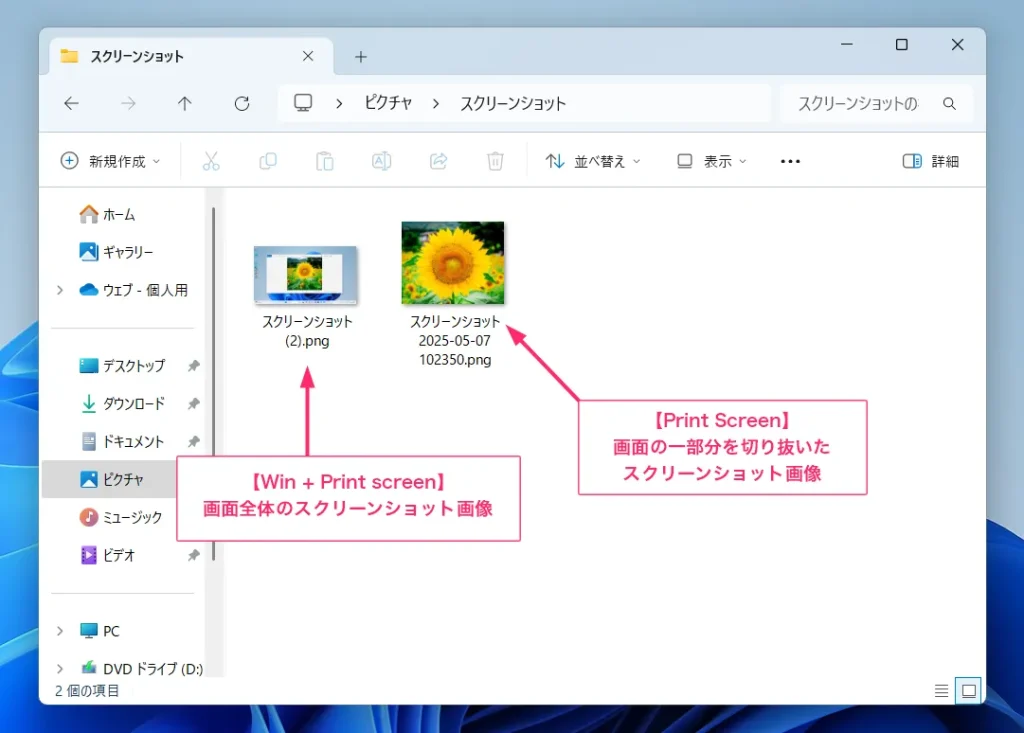Viewport: 1024px width, 733px height.
Task: Go up one folder level
Action: pos(185,103)
